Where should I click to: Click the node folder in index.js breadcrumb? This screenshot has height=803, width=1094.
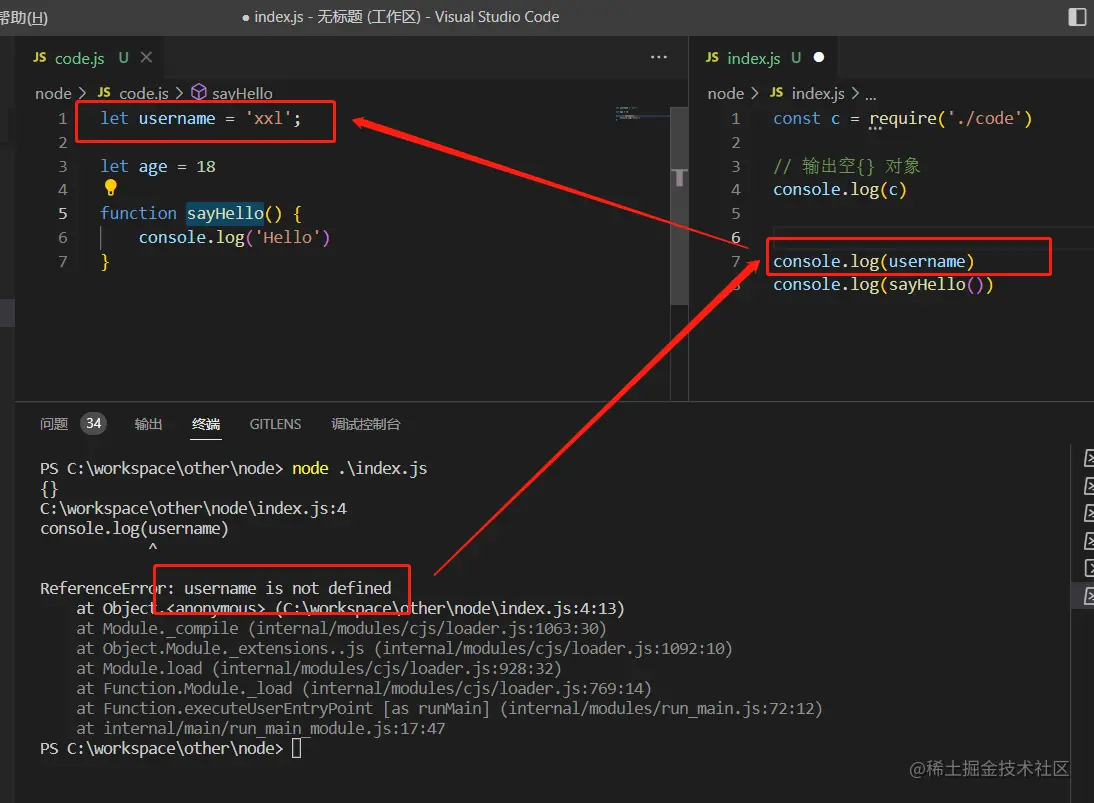click(x=726, y=93)
